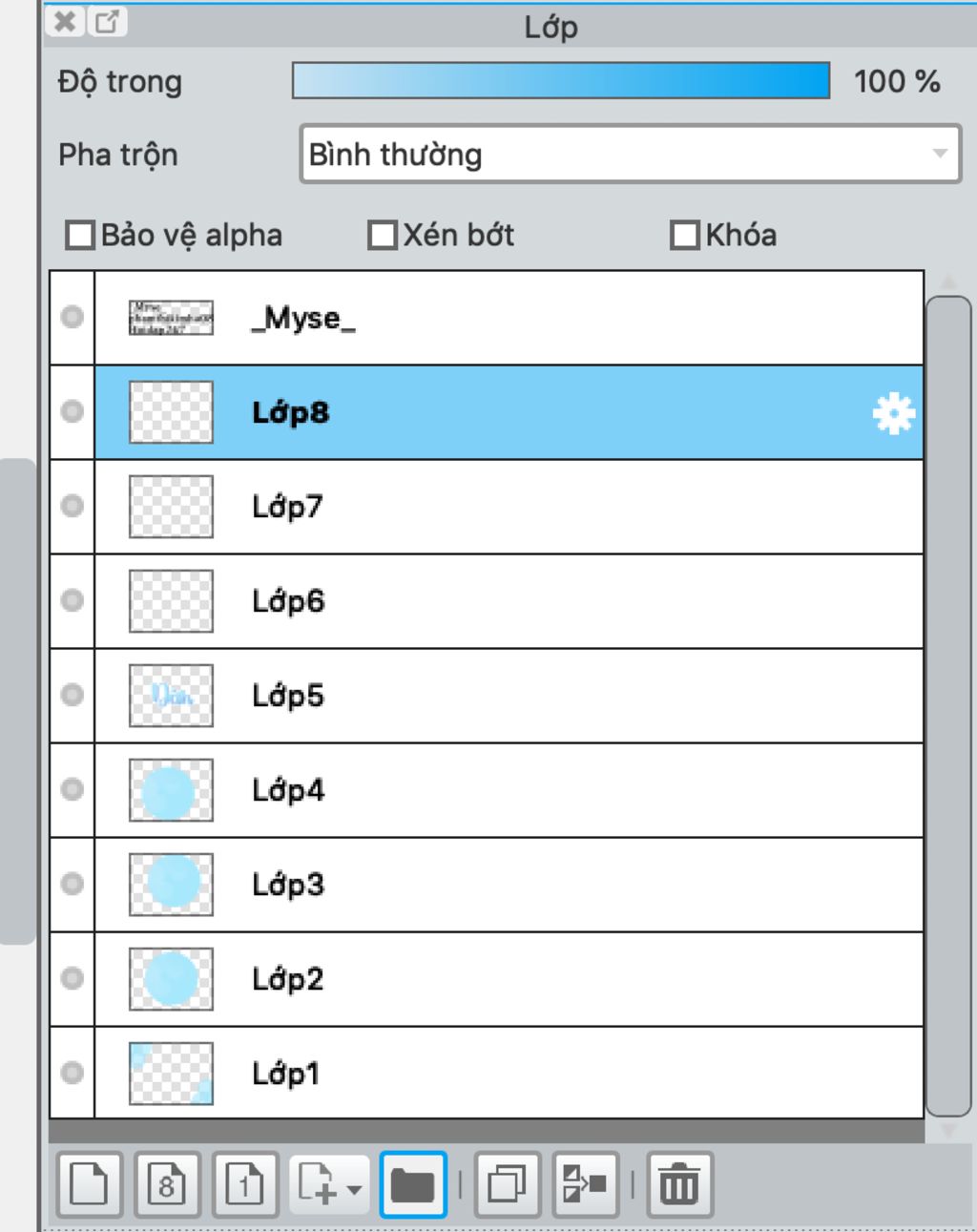Viewport: 977px width, 1232px height.
Task: Create a new layer folder
Action: point(412,1185)
